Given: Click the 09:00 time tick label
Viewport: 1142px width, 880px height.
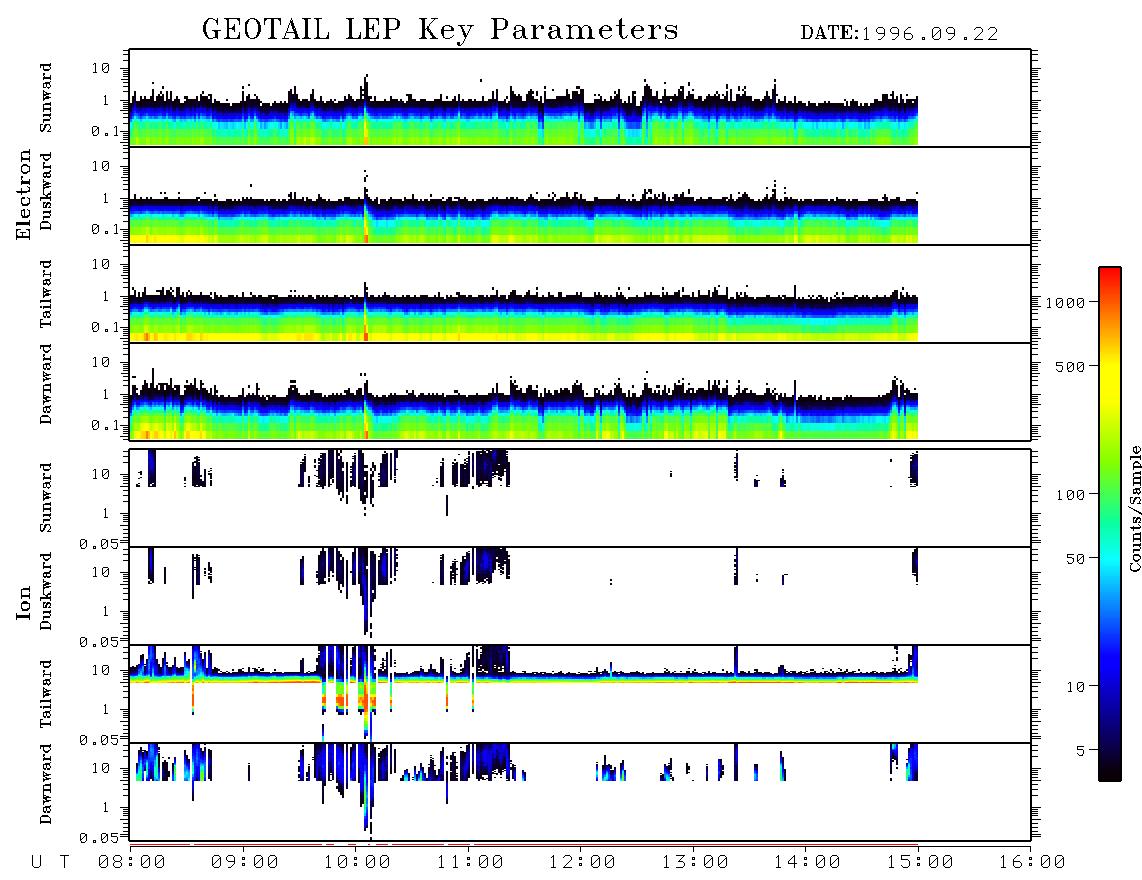Looking at the screenshot, I should (x=245, y=863).
